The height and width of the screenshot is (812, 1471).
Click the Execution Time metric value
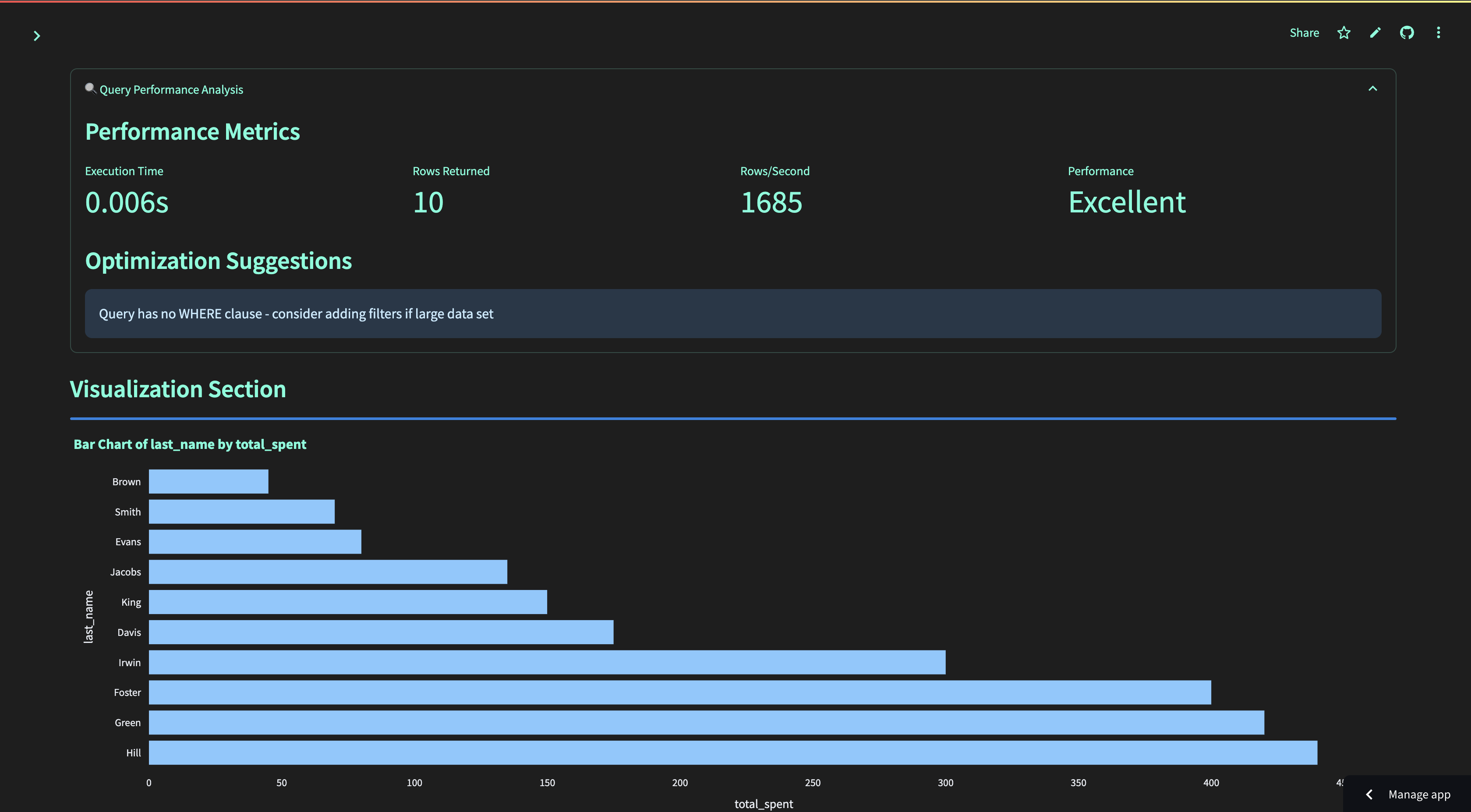(127, 202)
